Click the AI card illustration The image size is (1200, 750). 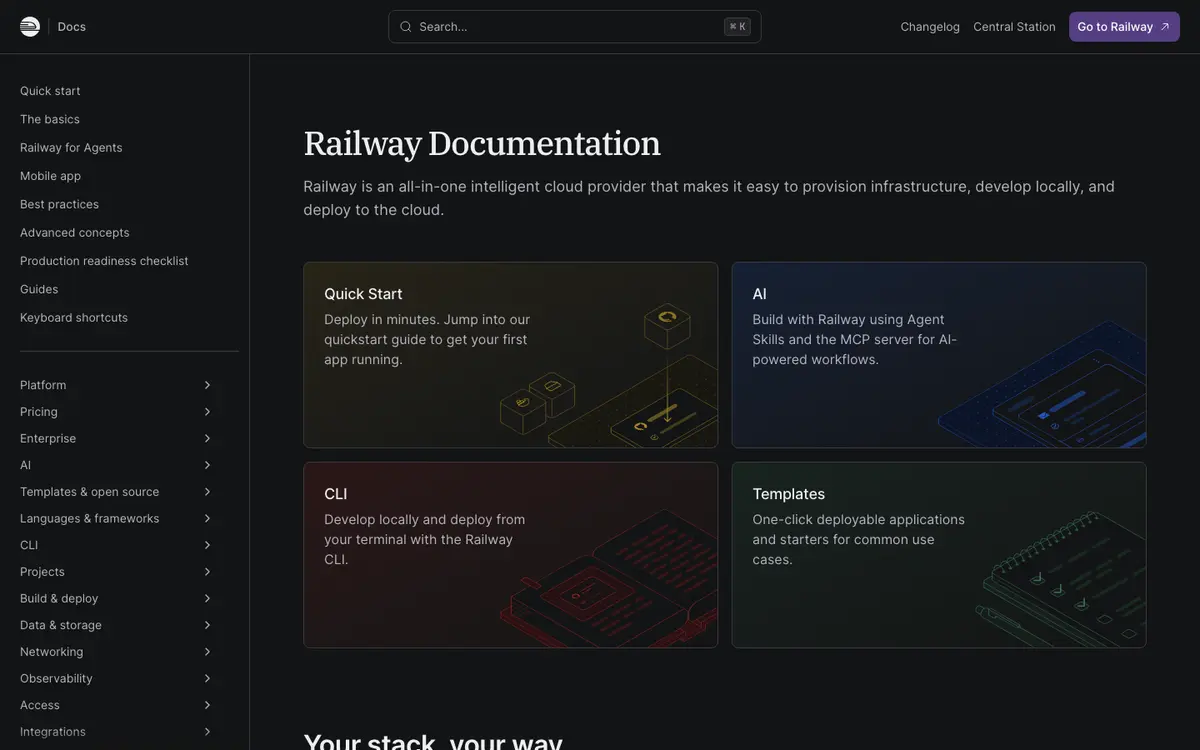click(1042, 385)
